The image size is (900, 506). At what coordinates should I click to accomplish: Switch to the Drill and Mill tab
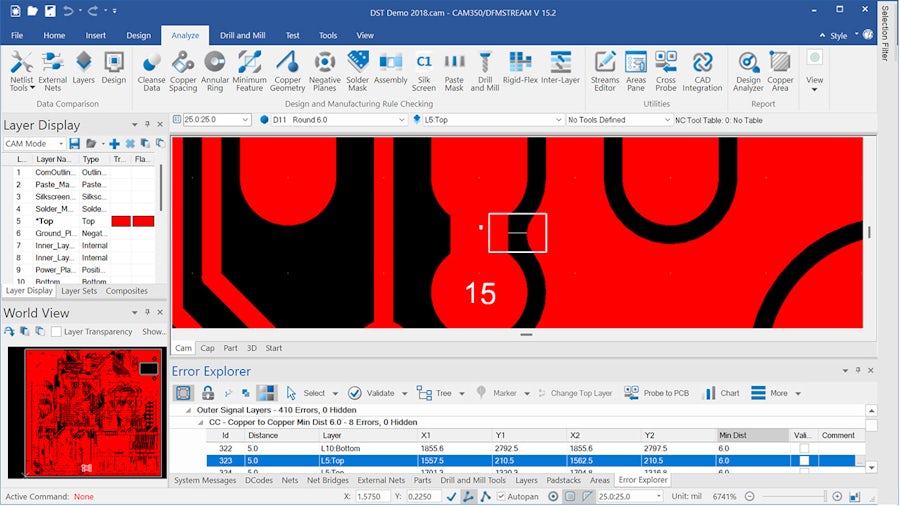click(x=242, y=35)
